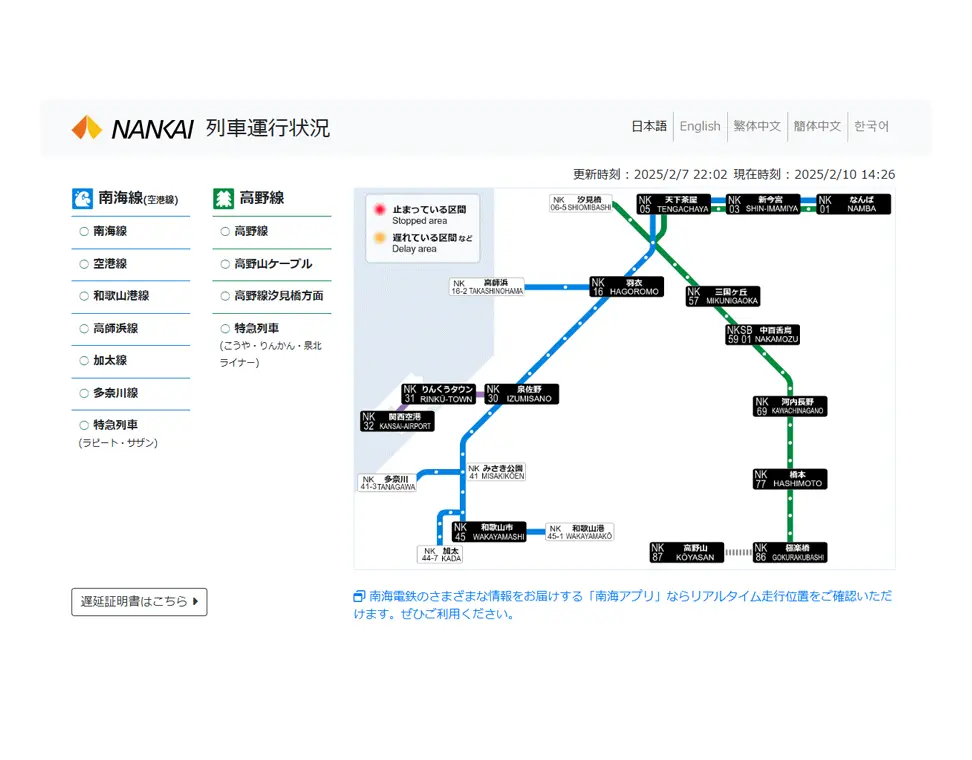Click the NK87 KOYASAN station label
This screenshot has height=760, width=972.
point(687,552)
